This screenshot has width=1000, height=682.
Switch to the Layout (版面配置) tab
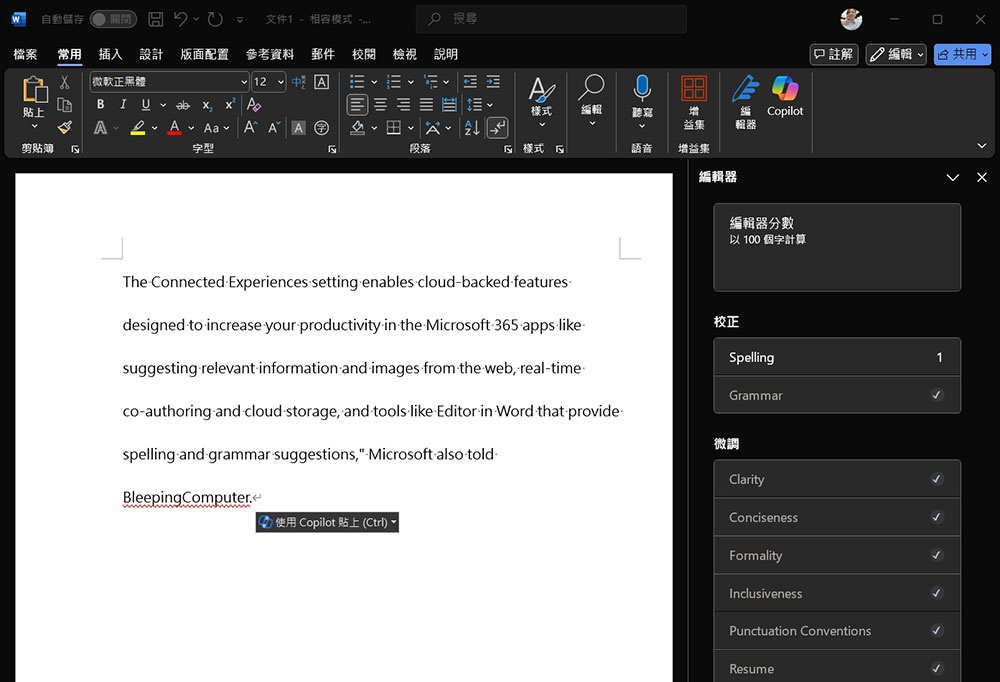pos(204,54)
